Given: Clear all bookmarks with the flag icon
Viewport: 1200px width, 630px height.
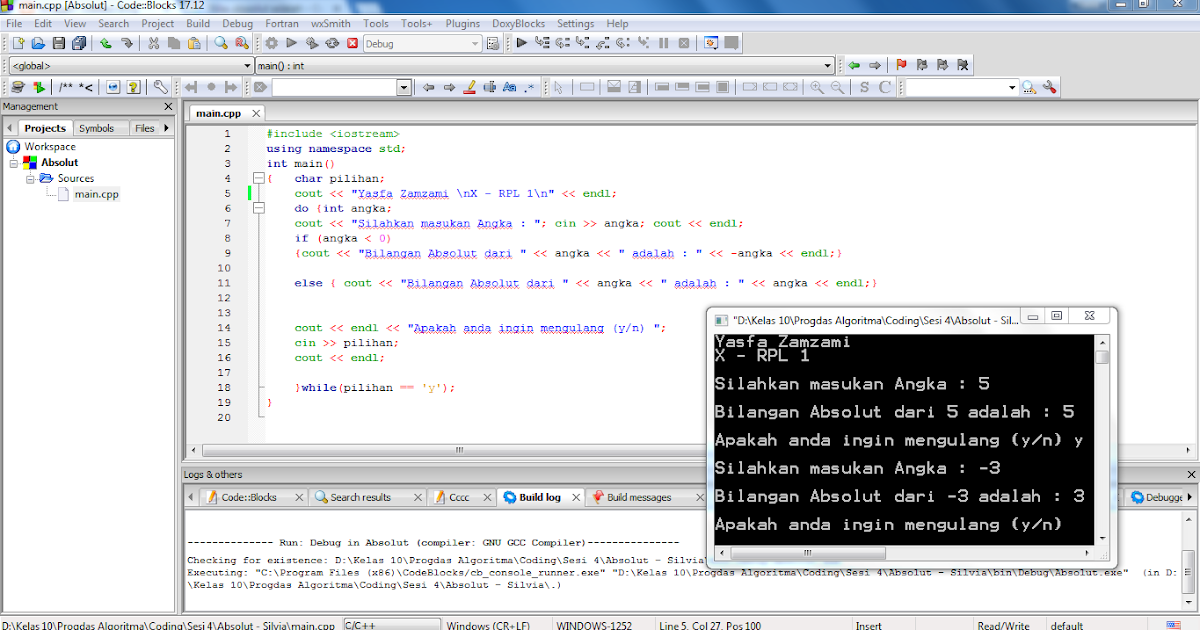Looking at the screenshot, I should [x=962, y=64].
